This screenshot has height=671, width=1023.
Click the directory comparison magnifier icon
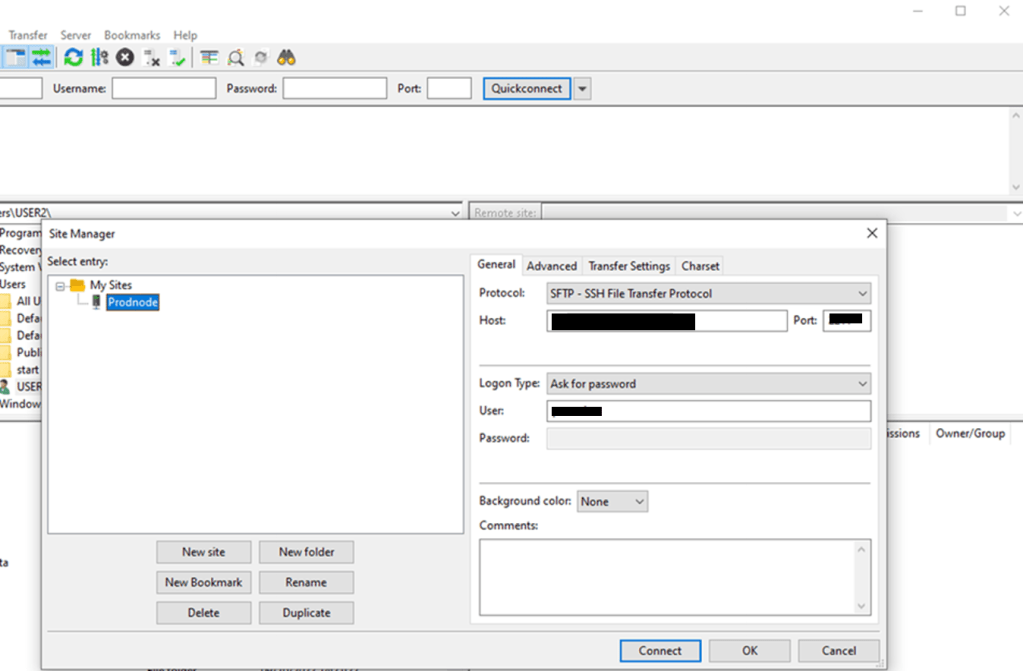click(x=236, y=58)
